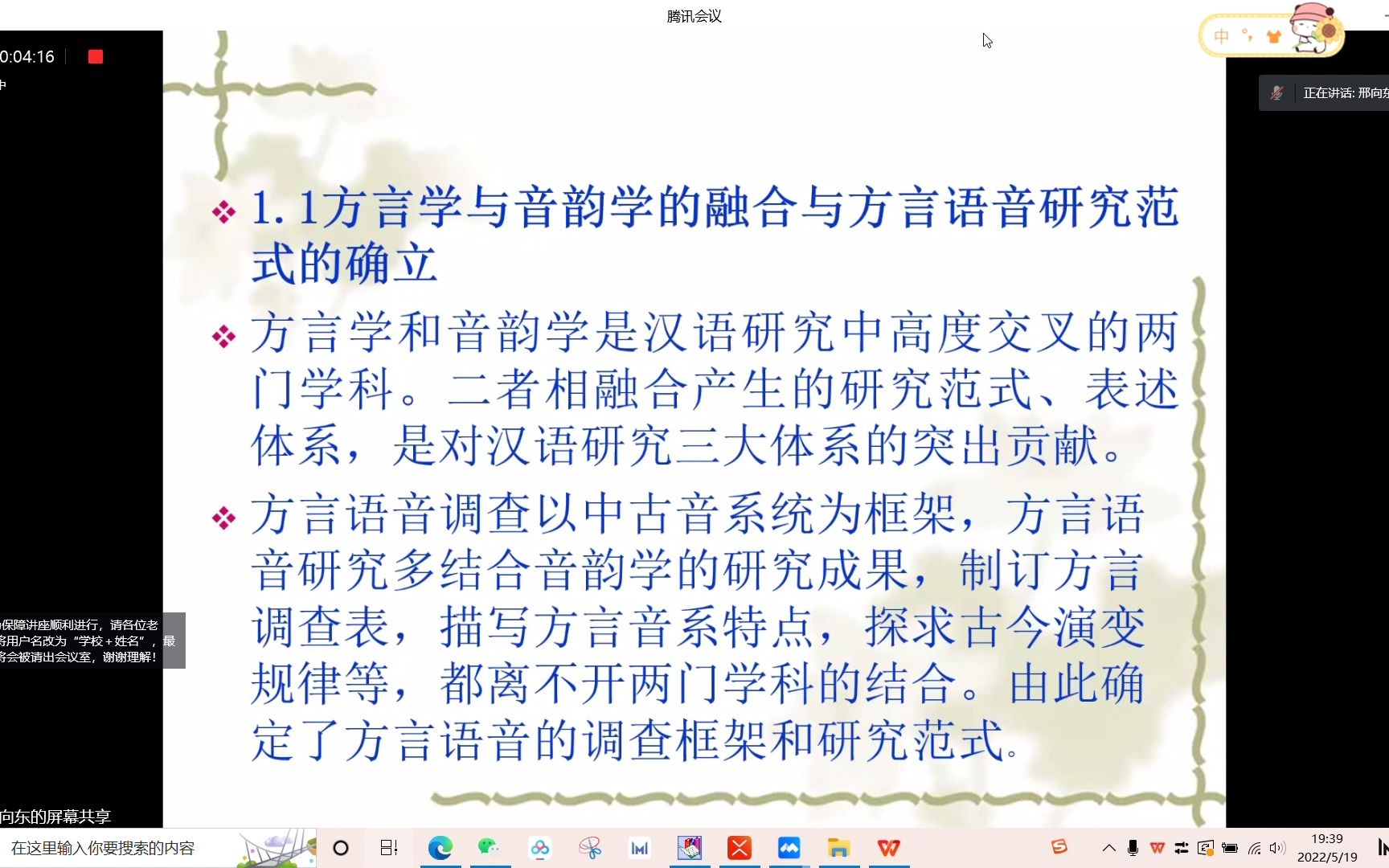Viewport: 1389px width, 868px height.
Task: Open Tencent Meeting from the taskbar
Action: pyautogui.click(x=789, y=848)
